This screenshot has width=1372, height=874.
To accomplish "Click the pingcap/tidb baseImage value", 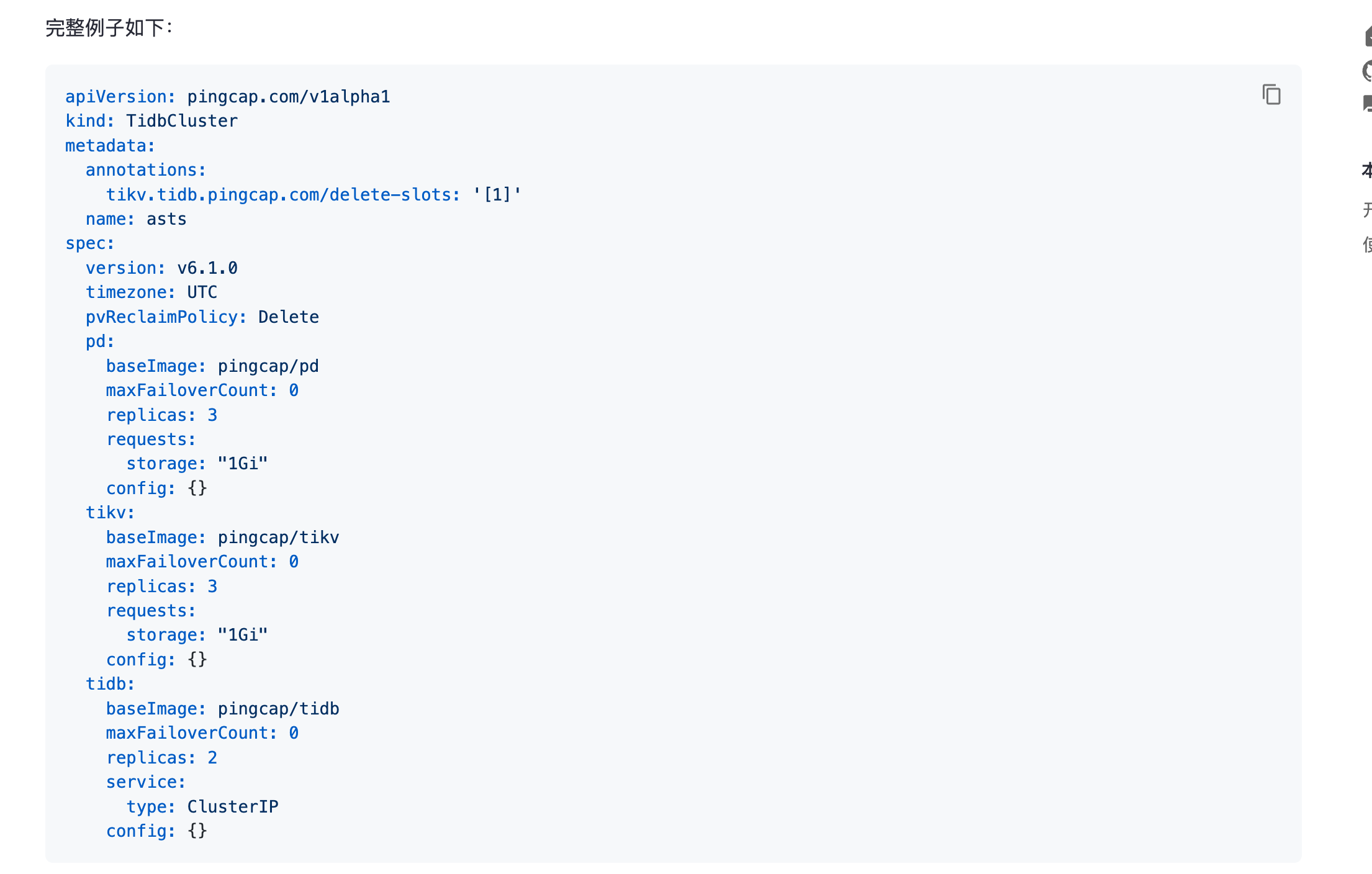I will pyautogui.click(x=278, y=709).
